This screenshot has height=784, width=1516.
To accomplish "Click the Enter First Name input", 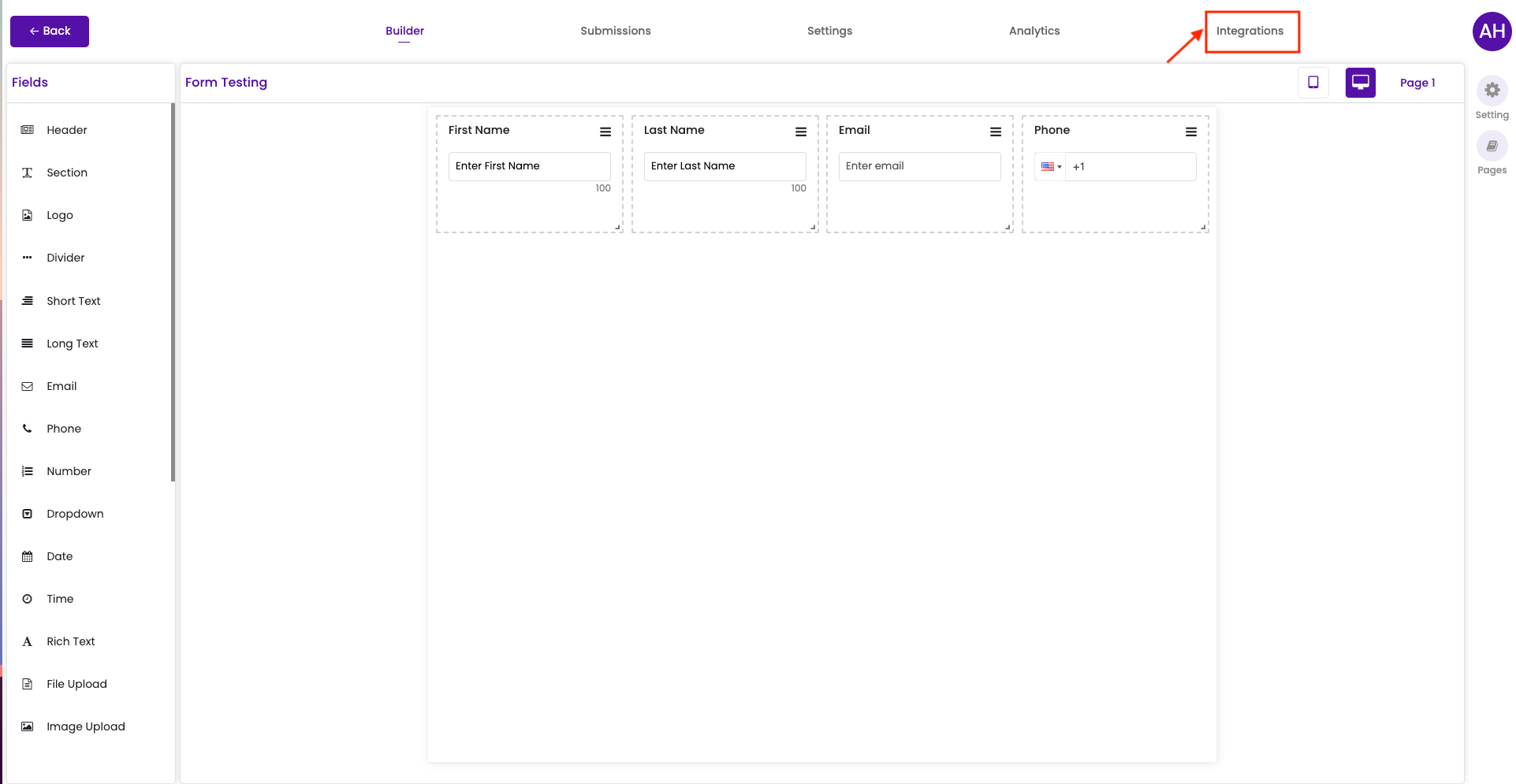I will [530, 166].
